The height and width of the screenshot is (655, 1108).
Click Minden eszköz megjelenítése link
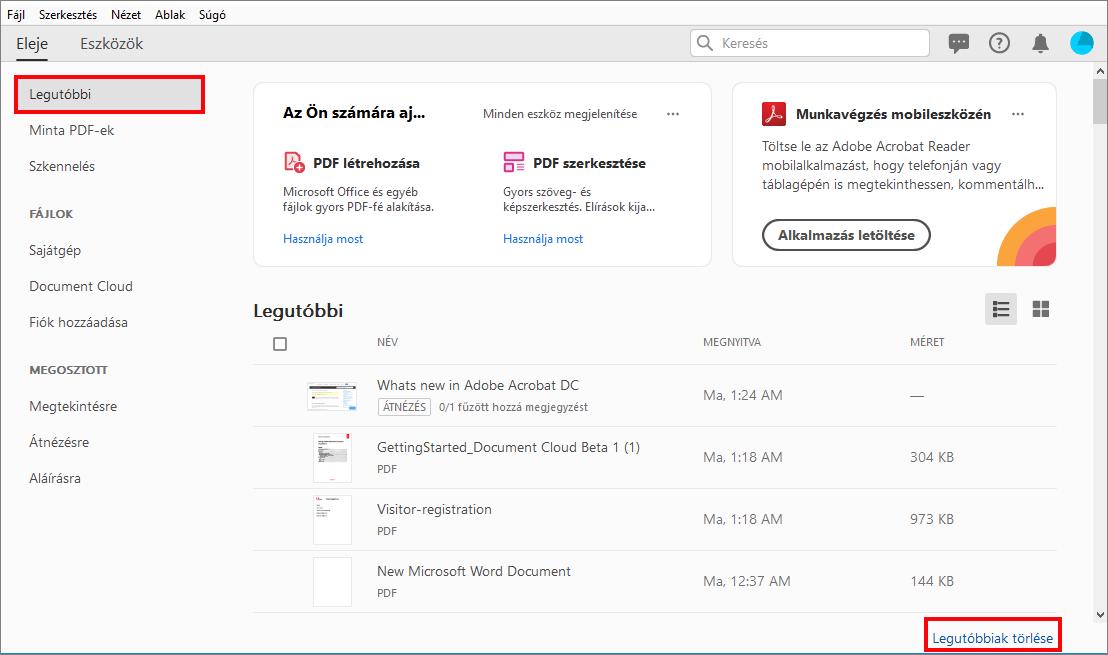(x=560, y=114)
